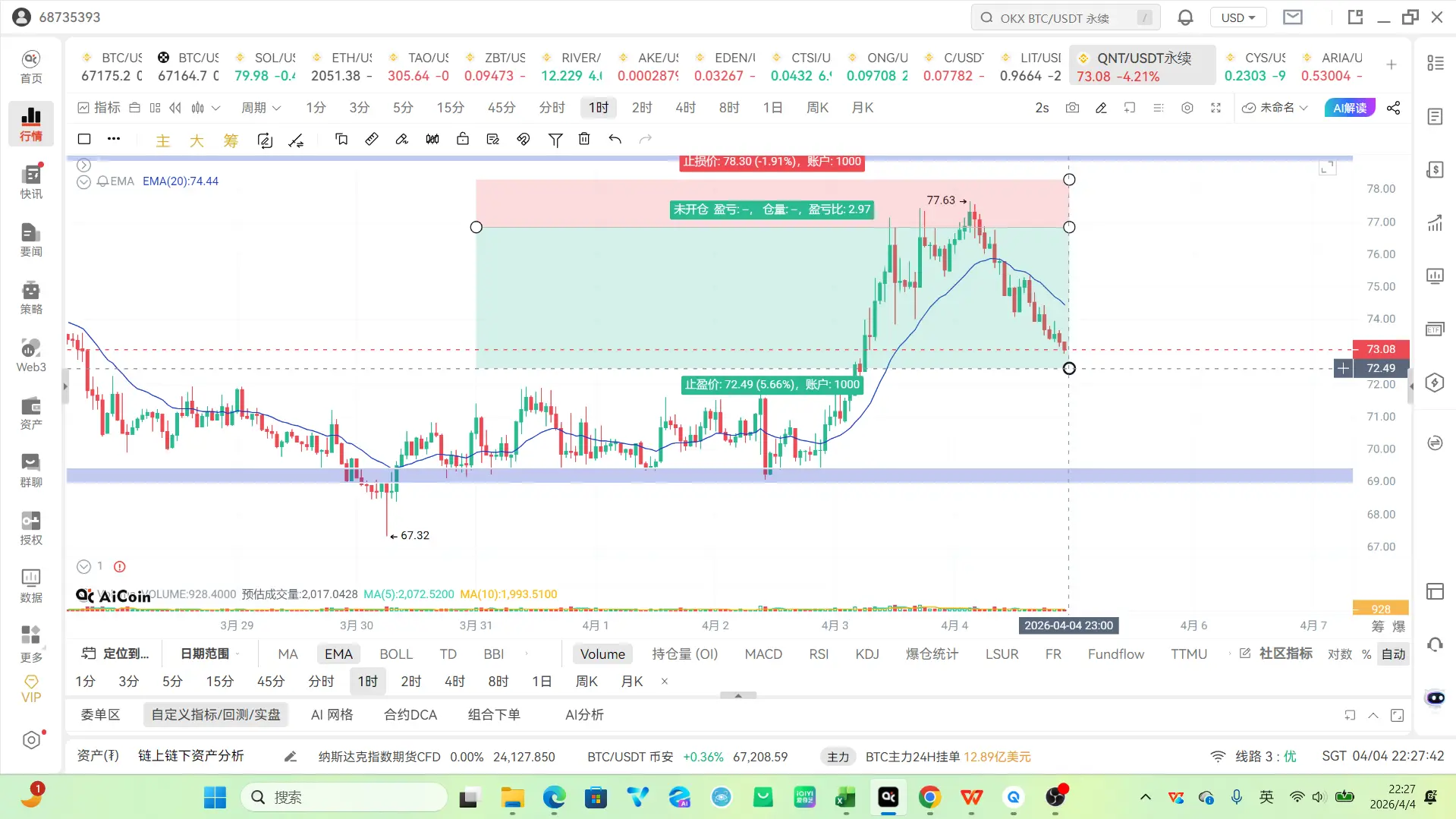The image size is (1456, 819).
Task: Toggle the EMA indicator below chart
Action: (x=338, y=654)
